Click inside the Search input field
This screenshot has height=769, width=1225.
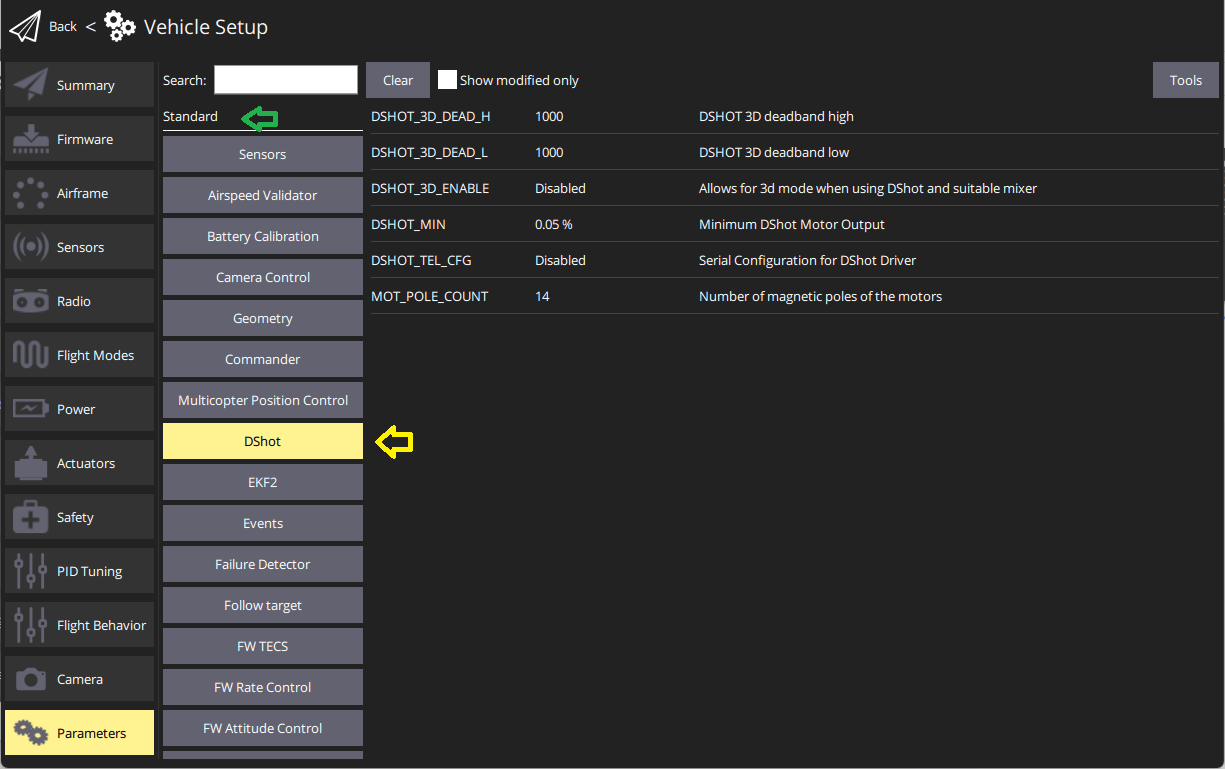click(285, 79)
